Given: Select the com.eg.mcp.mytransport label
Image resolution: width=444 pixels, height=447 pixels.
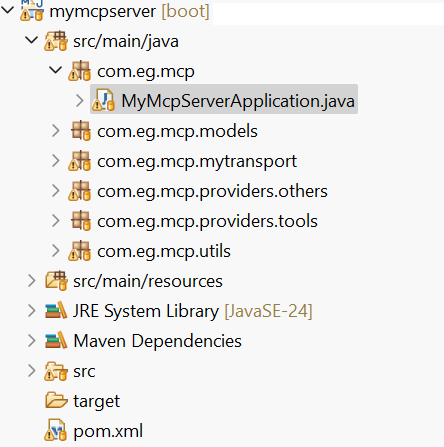Looking at the screenshot, I should click(x=197, y=162).
